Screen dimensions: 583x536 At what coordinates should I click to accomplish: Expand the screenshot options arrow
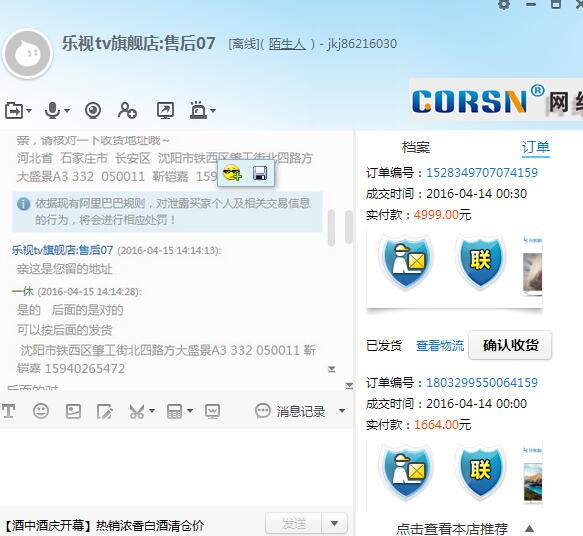152,411
